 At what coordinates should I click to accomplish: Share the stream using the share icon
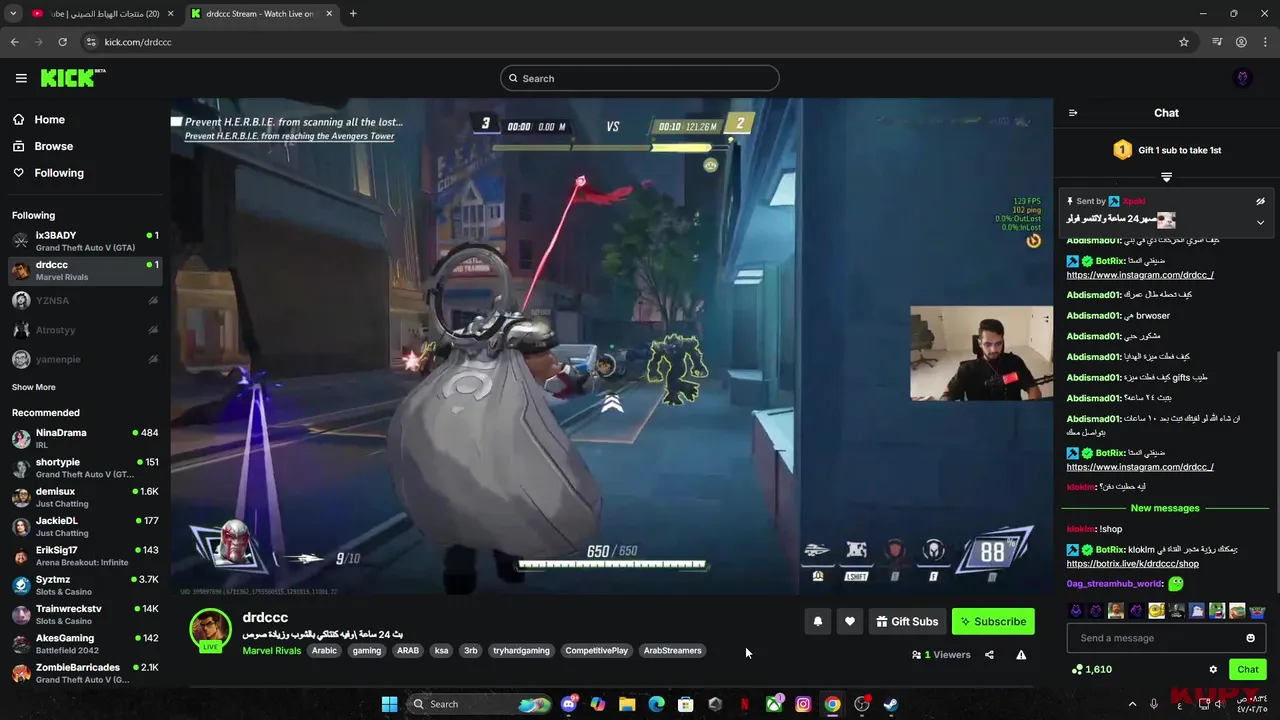pyautogui.click(x=989, y=655)
